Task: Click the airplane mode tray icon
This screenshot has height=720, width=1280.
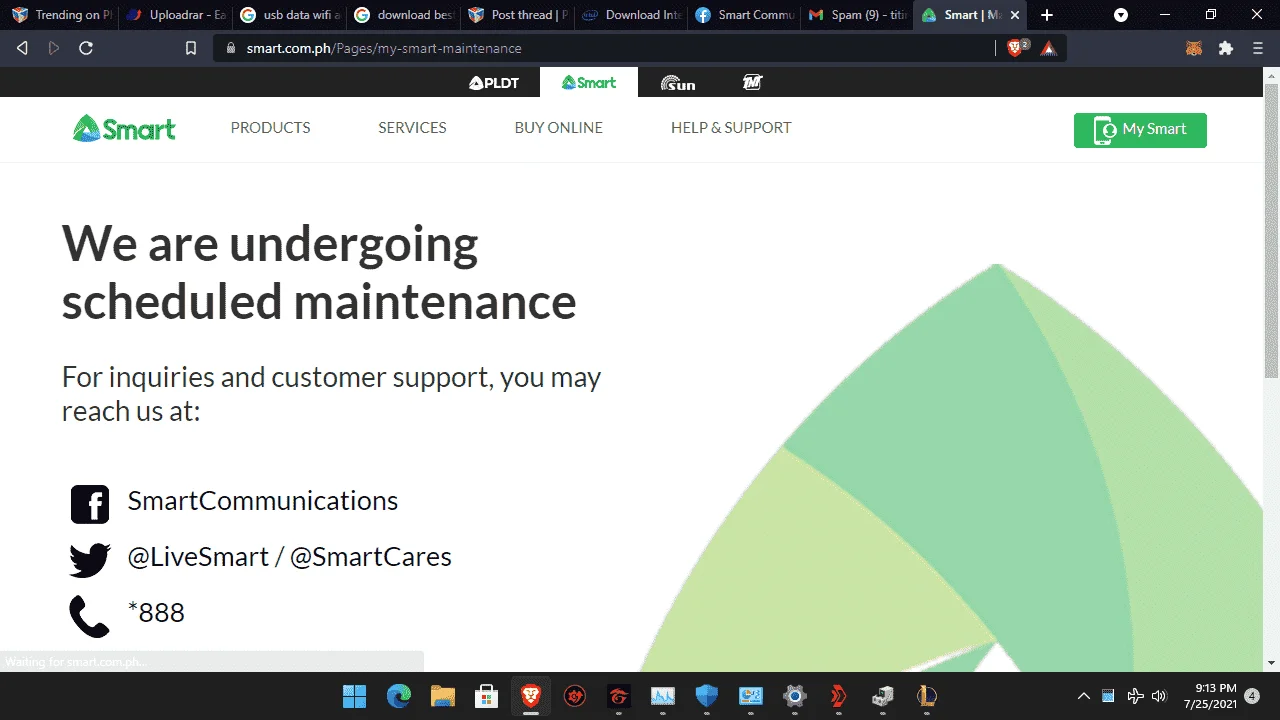Action: [1135, 696]
